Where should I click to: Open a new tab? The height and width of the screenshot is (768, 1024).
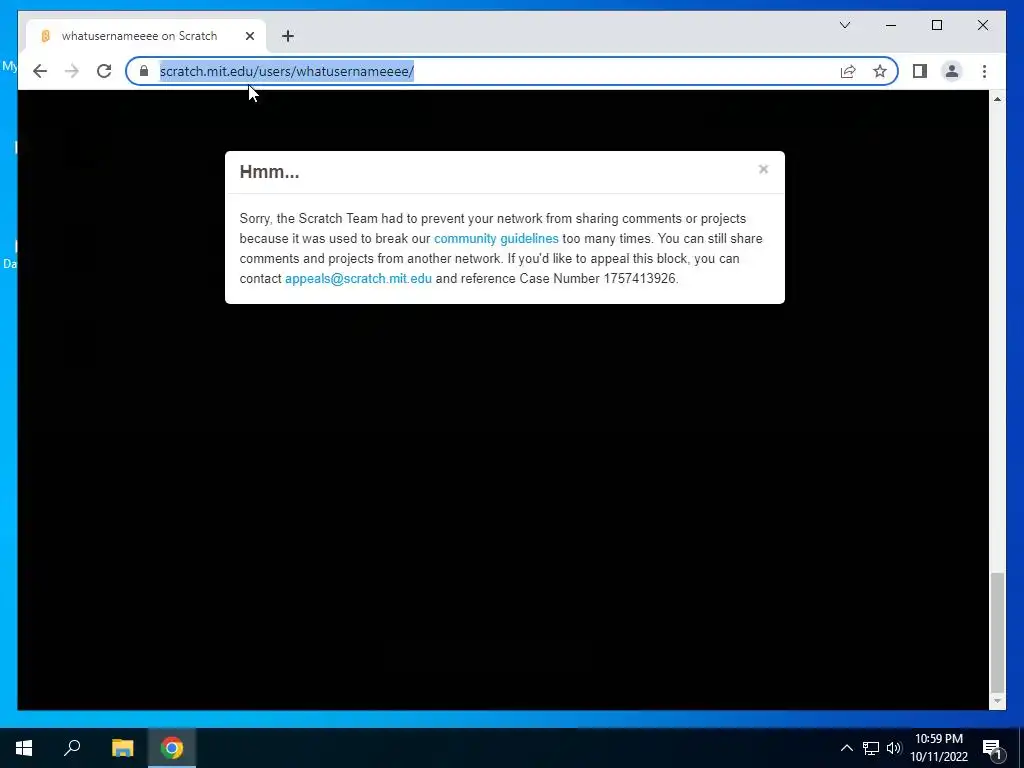288,36
